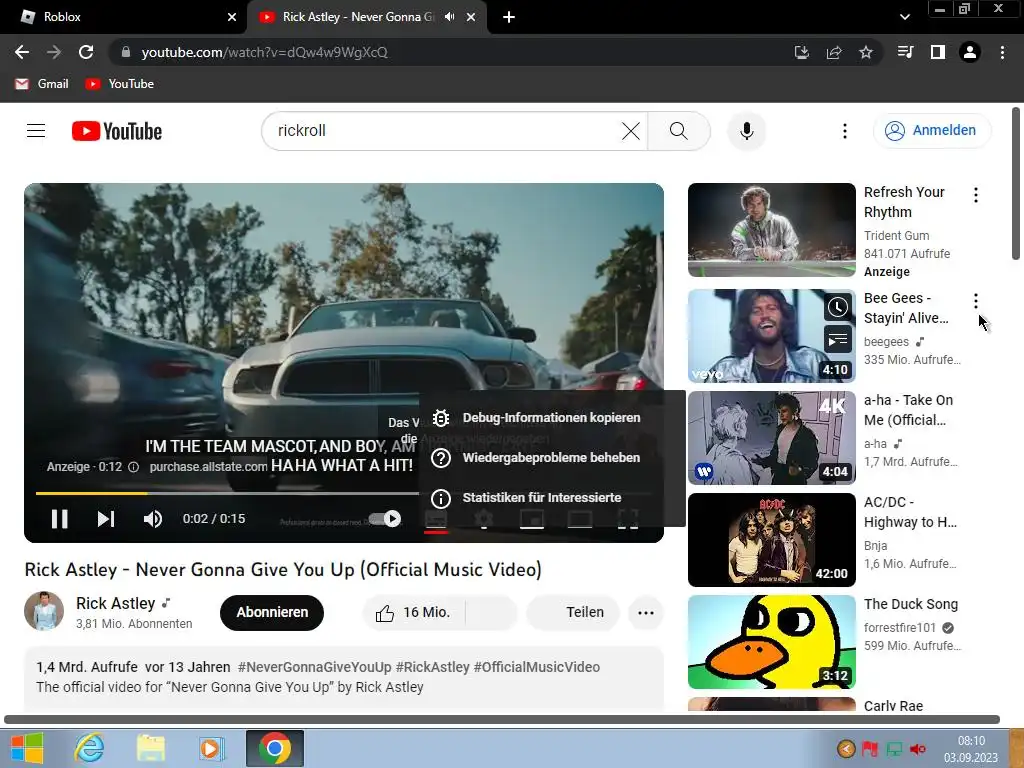Click the Teilen share button
This screenshot has width=1024, height=768.
573,613
